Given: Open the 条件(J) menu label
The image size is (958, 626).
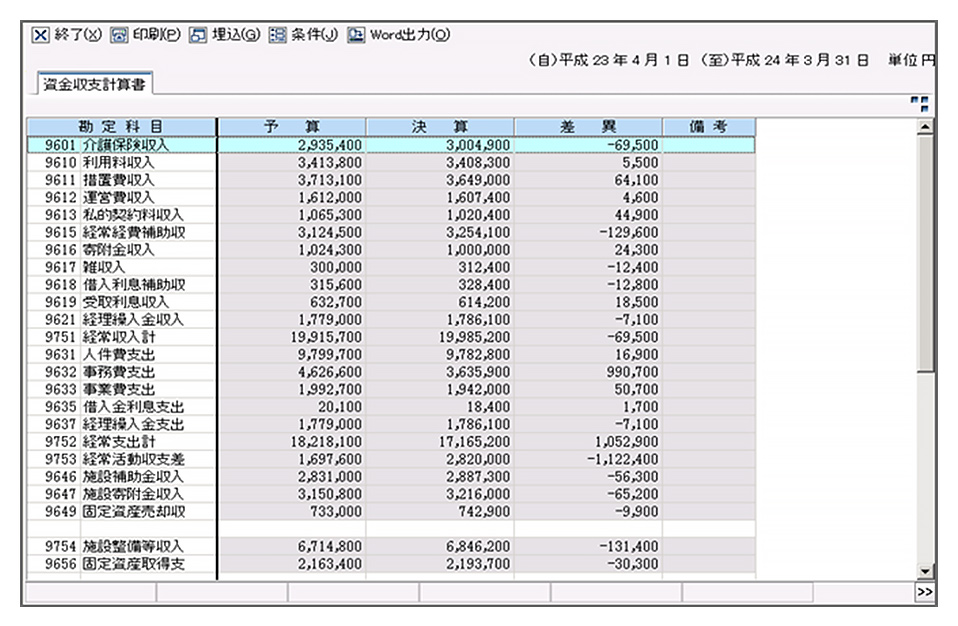Looking at the screenshot, I should 315,34.
